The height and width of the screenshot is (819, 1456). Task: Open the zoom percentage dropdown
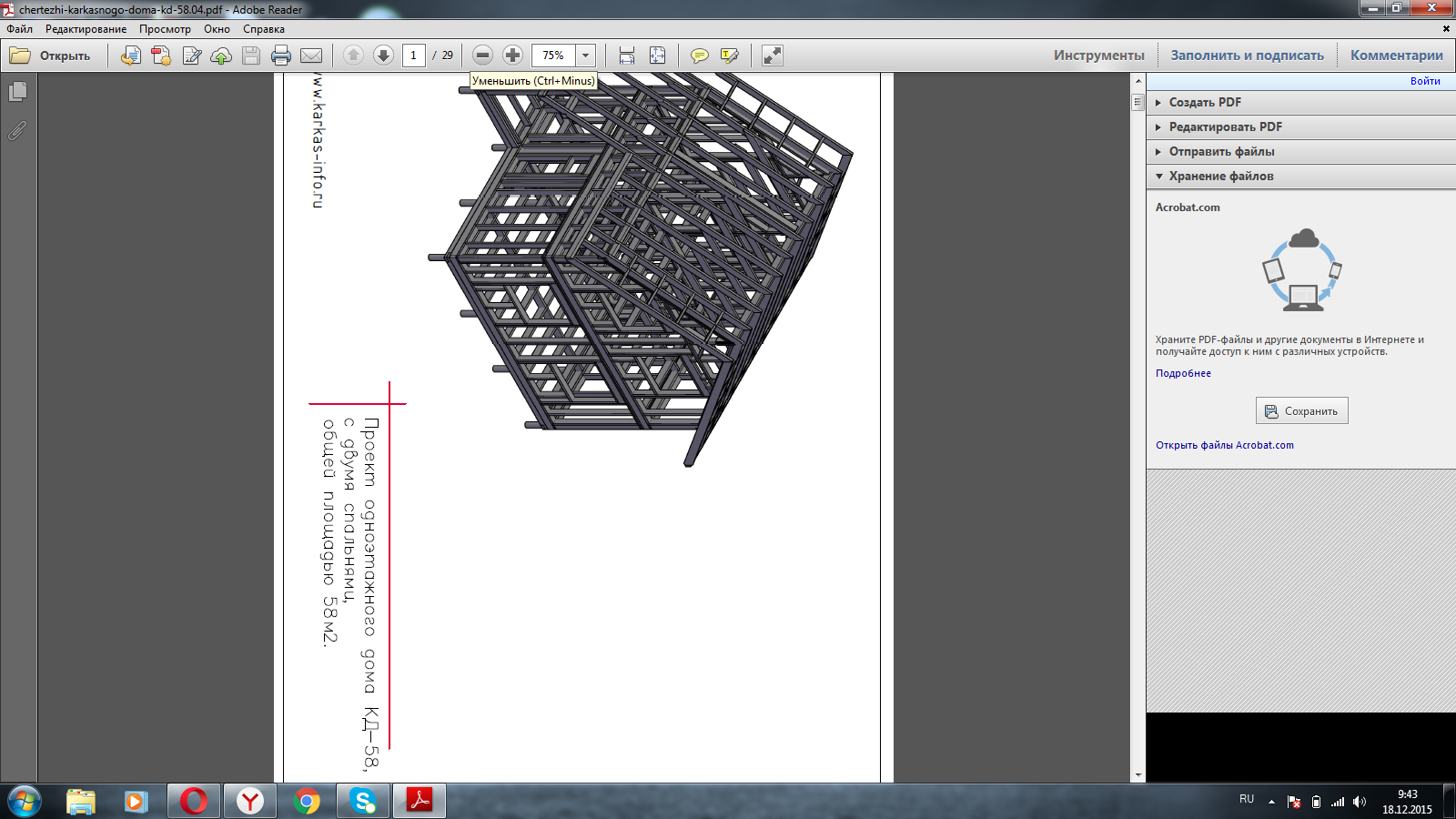(586, 56)
